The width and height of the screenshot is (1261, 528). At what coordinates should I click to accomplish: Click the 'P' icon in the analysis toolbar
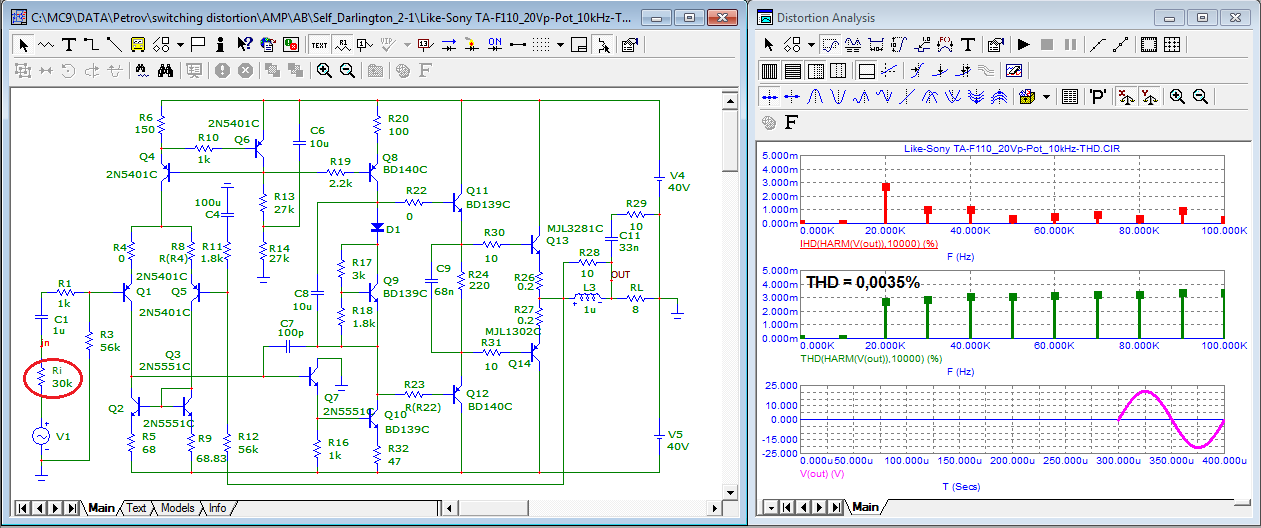point(1097,97)
